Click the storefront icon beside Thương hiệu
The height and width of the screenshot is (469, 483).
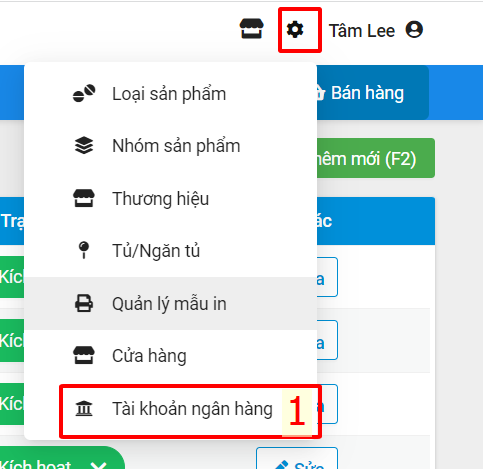pyautogui.click(x=84, y=198)
